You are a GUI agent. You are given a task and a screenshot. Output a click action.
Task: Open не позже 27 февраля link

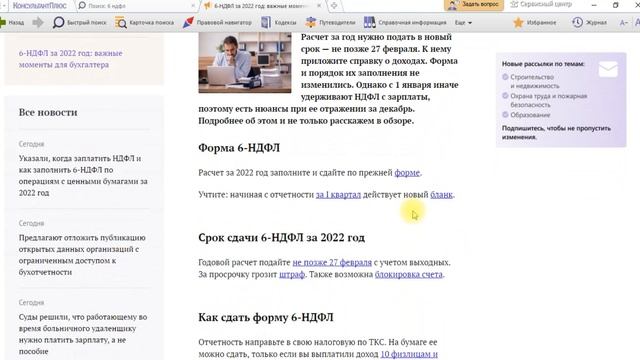(332, 262)
